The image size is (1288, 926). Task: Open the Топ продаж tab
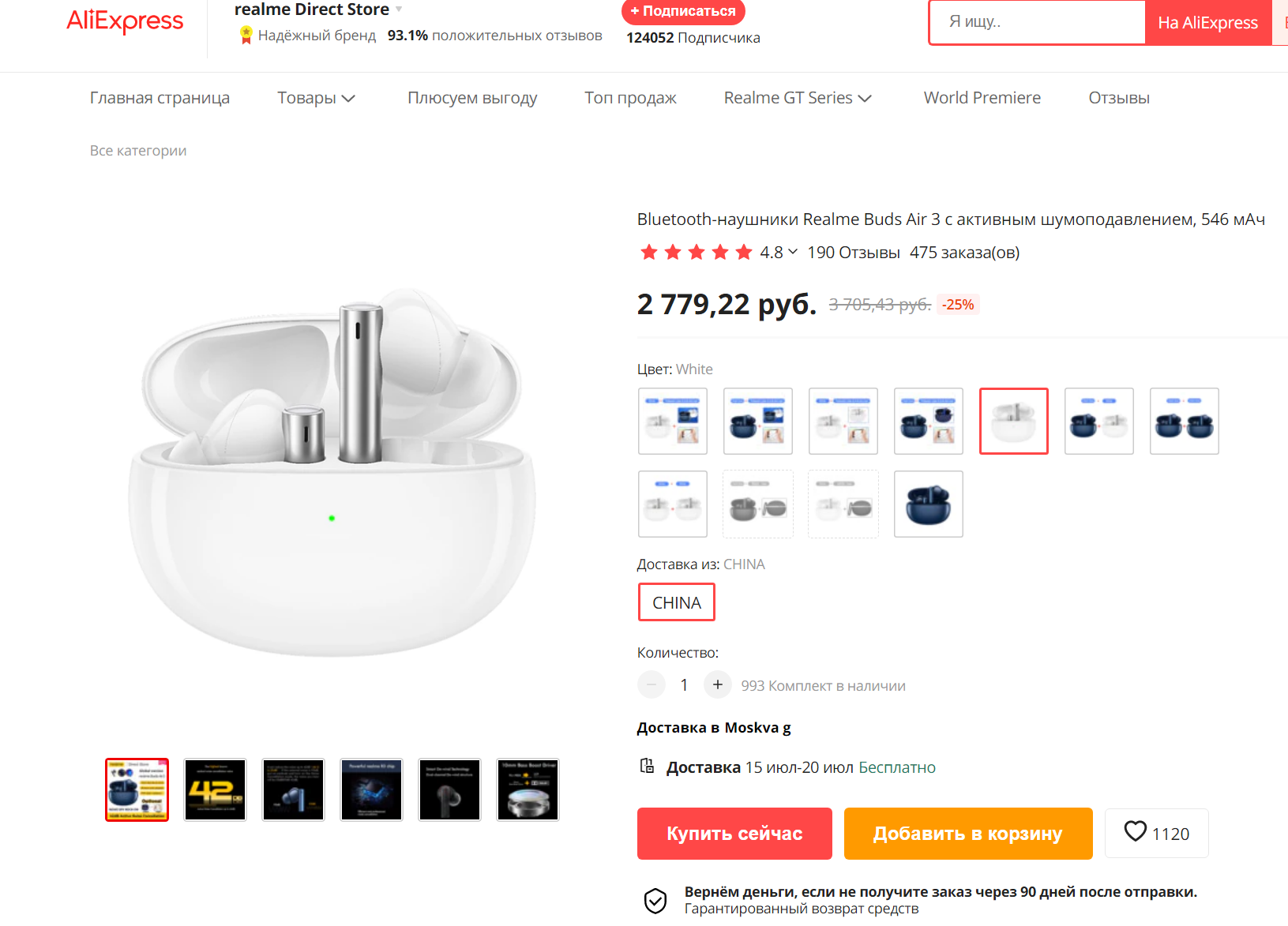pyautogui.click(x=630, y=98)
